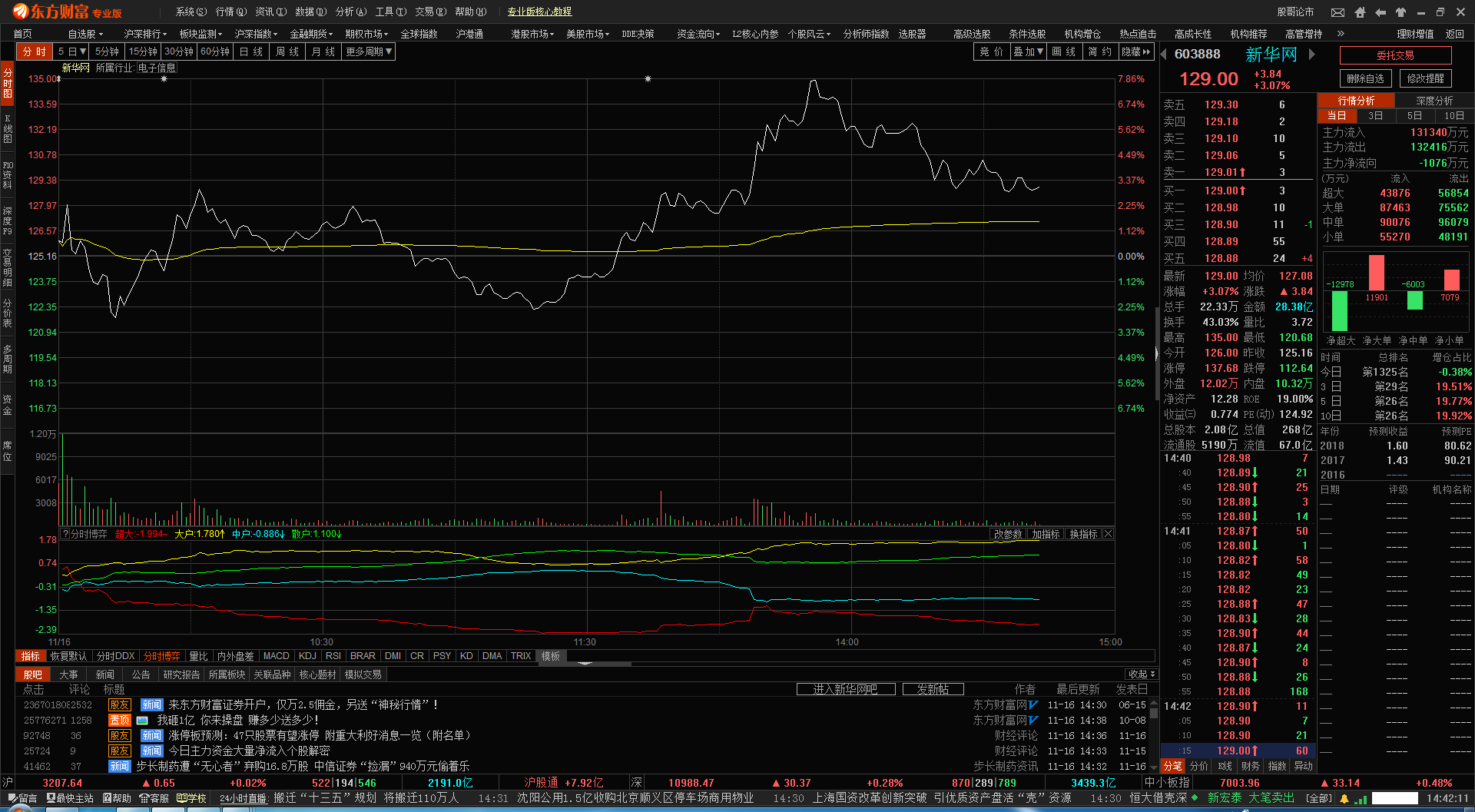Click the 修改提醒 button
The height and width of the screenshot is (812, 1475).
point(1425,78)
